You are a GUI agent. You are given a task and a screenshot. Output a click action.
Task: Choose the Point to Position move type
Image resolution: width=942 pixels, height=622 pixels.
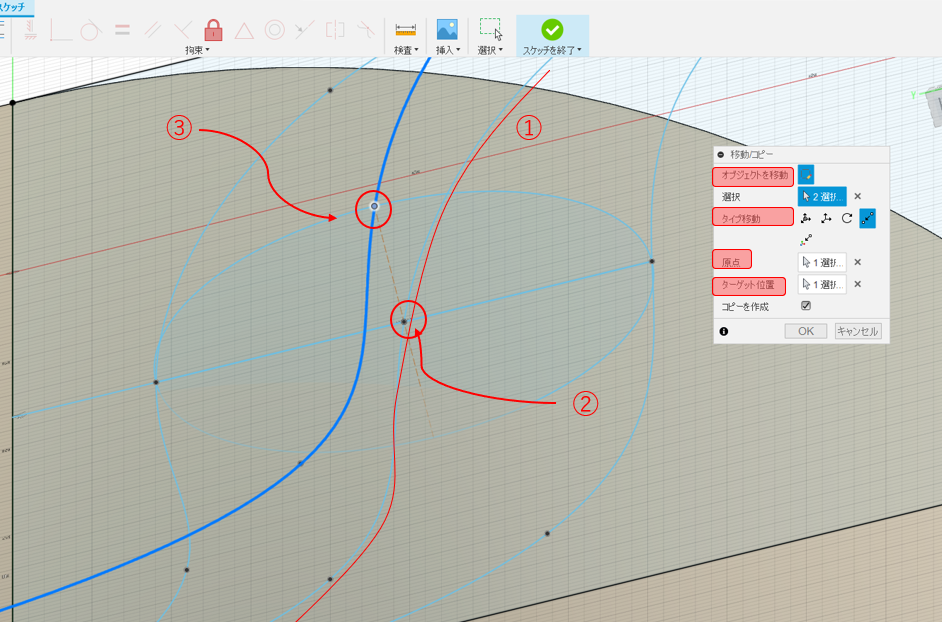(x=806, y=240)
